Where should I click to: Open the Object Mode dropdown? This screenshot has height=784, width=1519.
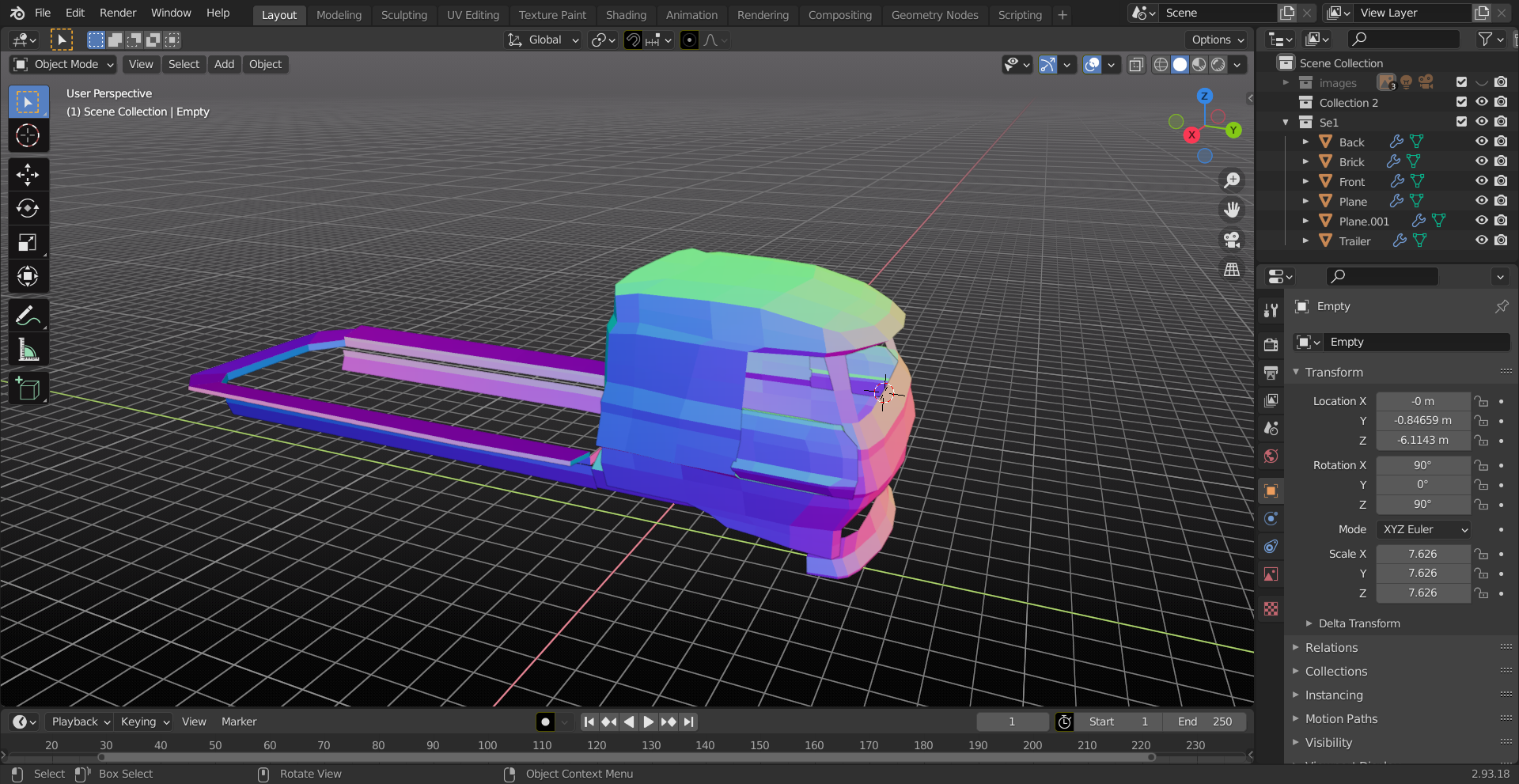[64, 65]
